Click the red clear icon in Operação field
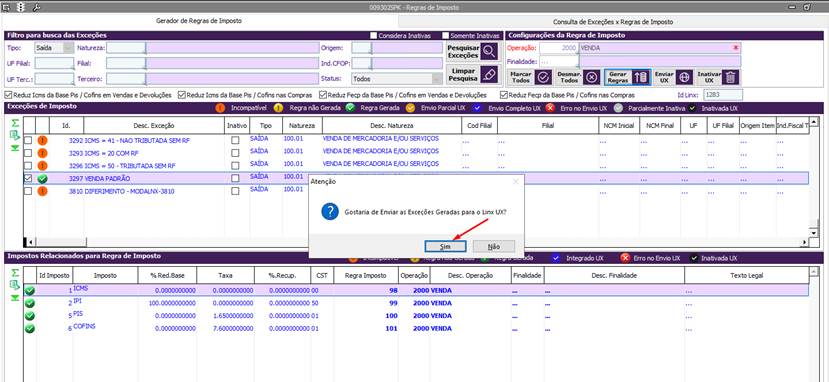This screenshot has width=829, height=382. click(x=735, y=48)
